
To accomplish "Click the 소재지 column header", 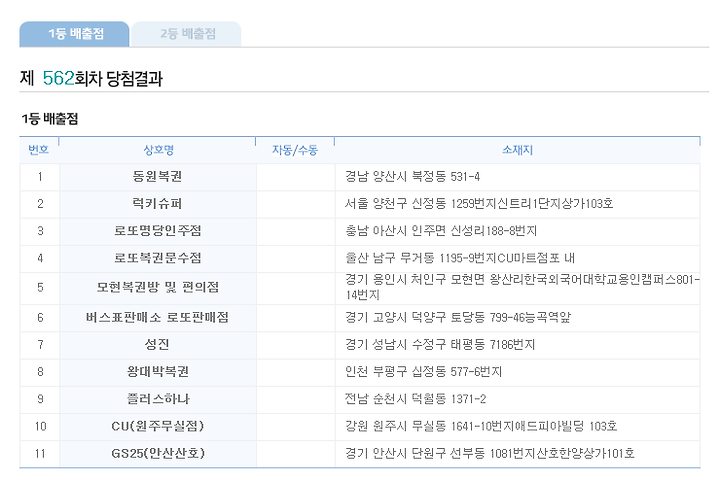I will 518,150.
